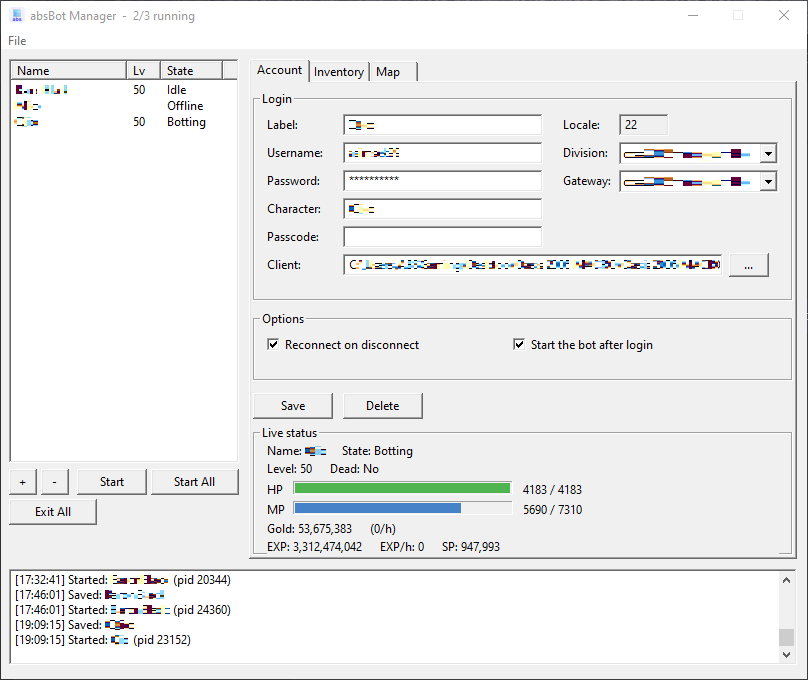Open the Gateway dropdown arrow
Viewport: 808px width, 680px height.
768,181
